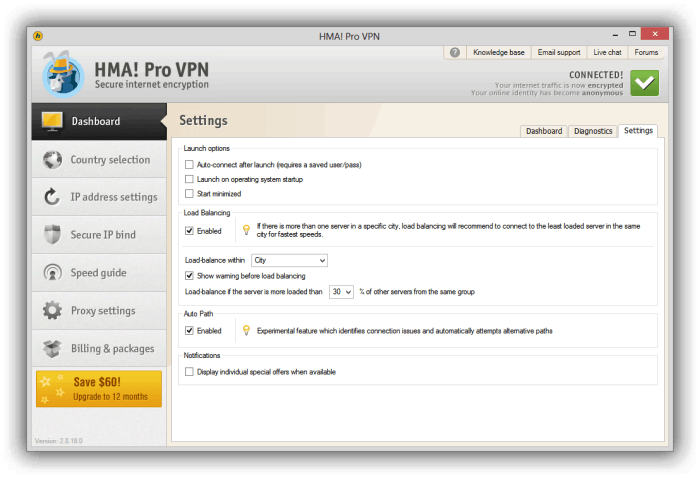700x478 pixels.
Task: Open Country selection in the sidebar
Action: click(99, 159)
